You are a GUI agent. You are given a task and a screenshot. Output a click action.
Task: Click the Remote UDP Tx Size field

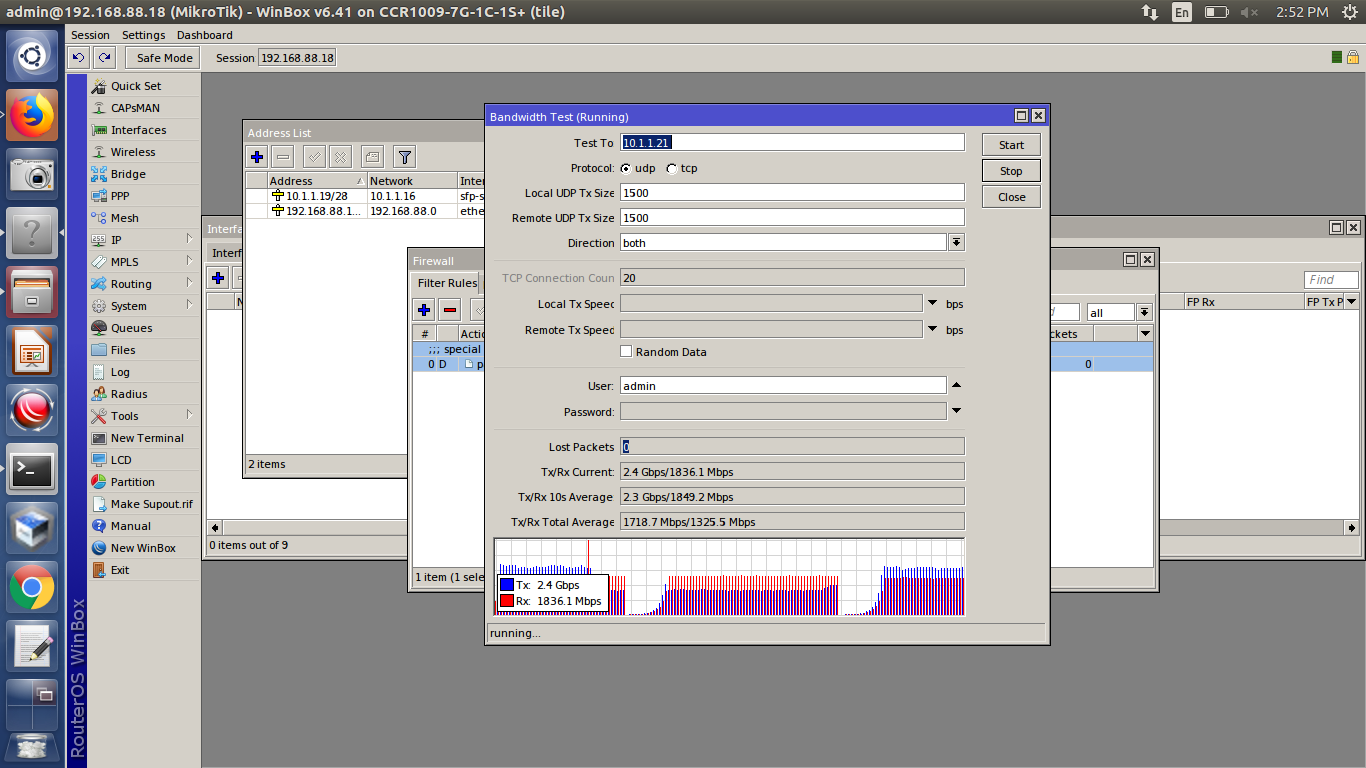click(792, 217)
